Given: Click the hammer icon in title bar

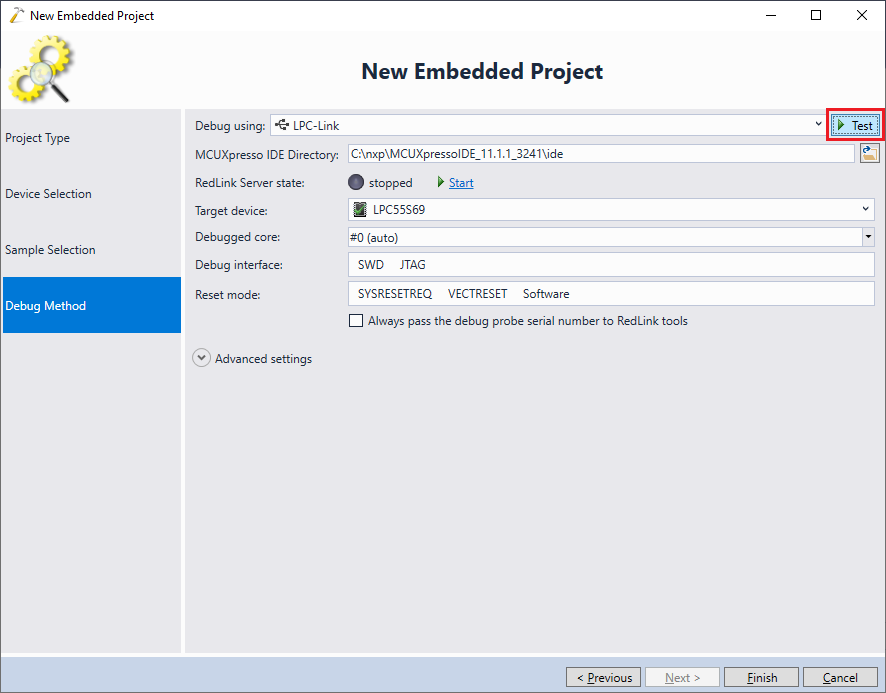Looking at the screenshot, I should tap(16, 15).
